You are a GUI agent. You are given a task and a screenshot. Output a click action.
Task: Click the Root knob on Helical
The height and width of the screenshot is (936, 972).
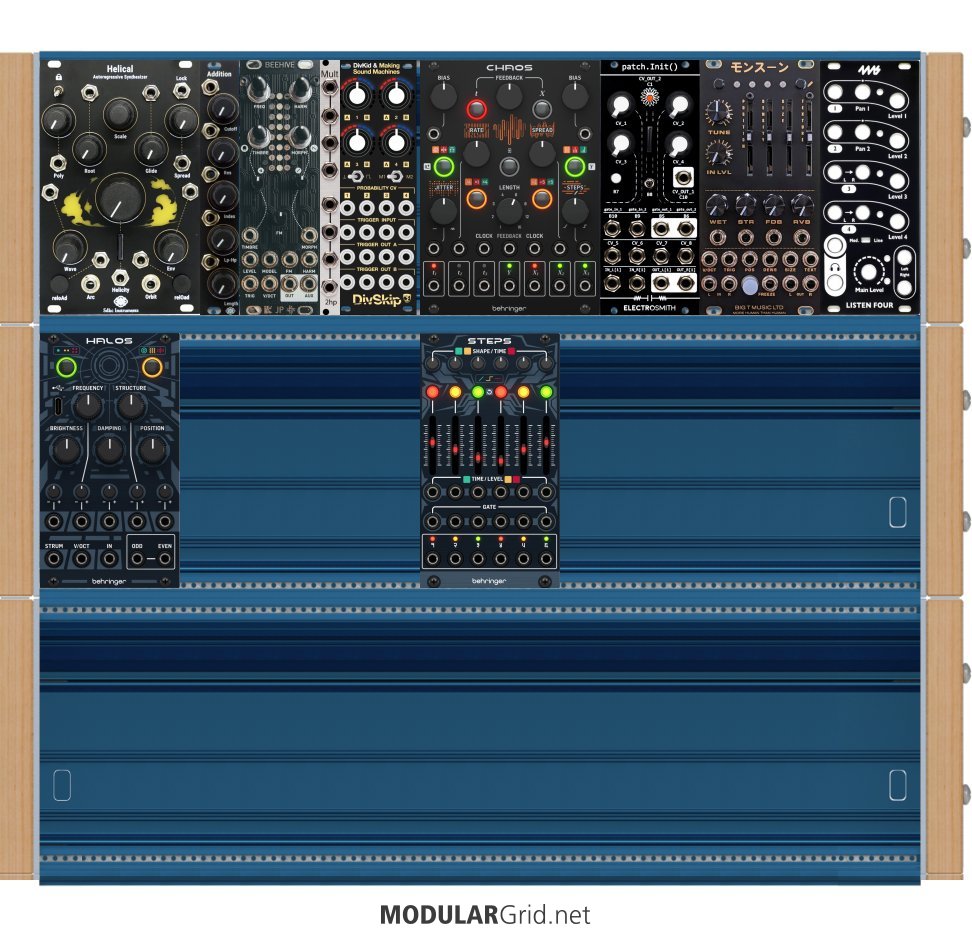tap(89, 149)
